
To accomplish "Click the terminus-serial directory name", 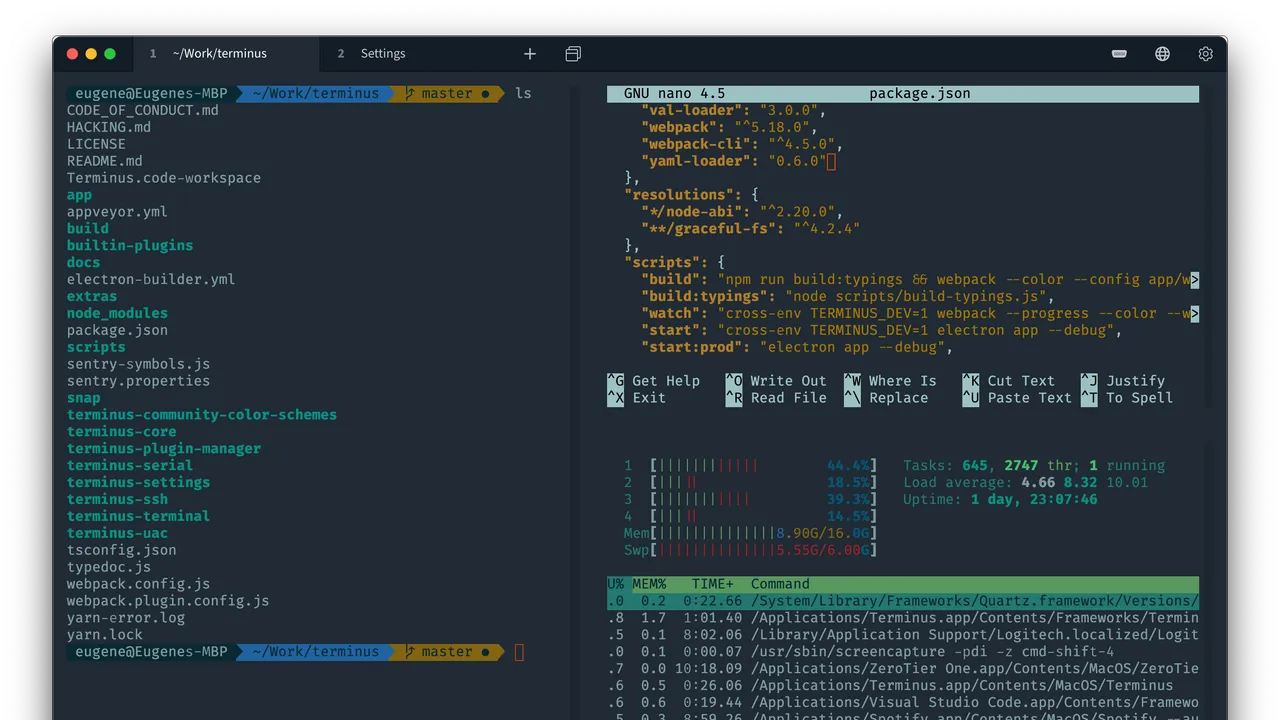I will pyautogui.click(x=130, y=465).
